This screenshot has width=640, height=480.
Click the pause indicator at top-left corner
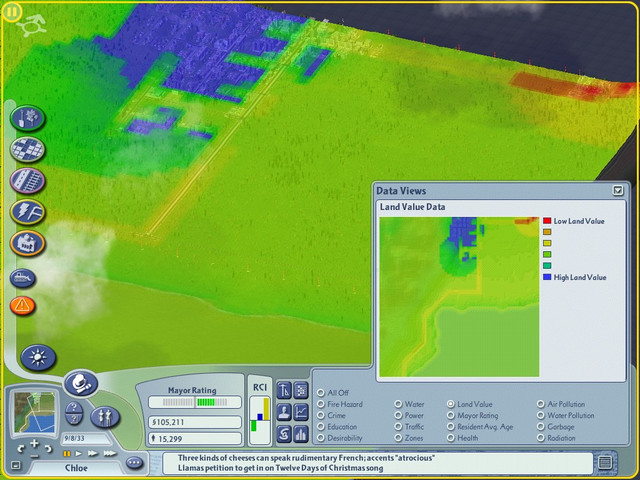pos(11,12)
